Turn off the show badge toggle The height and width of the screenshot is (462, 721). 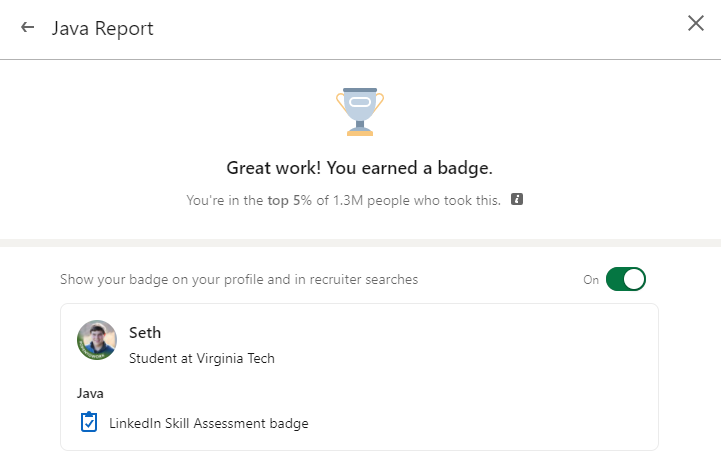tap(626, 280)
